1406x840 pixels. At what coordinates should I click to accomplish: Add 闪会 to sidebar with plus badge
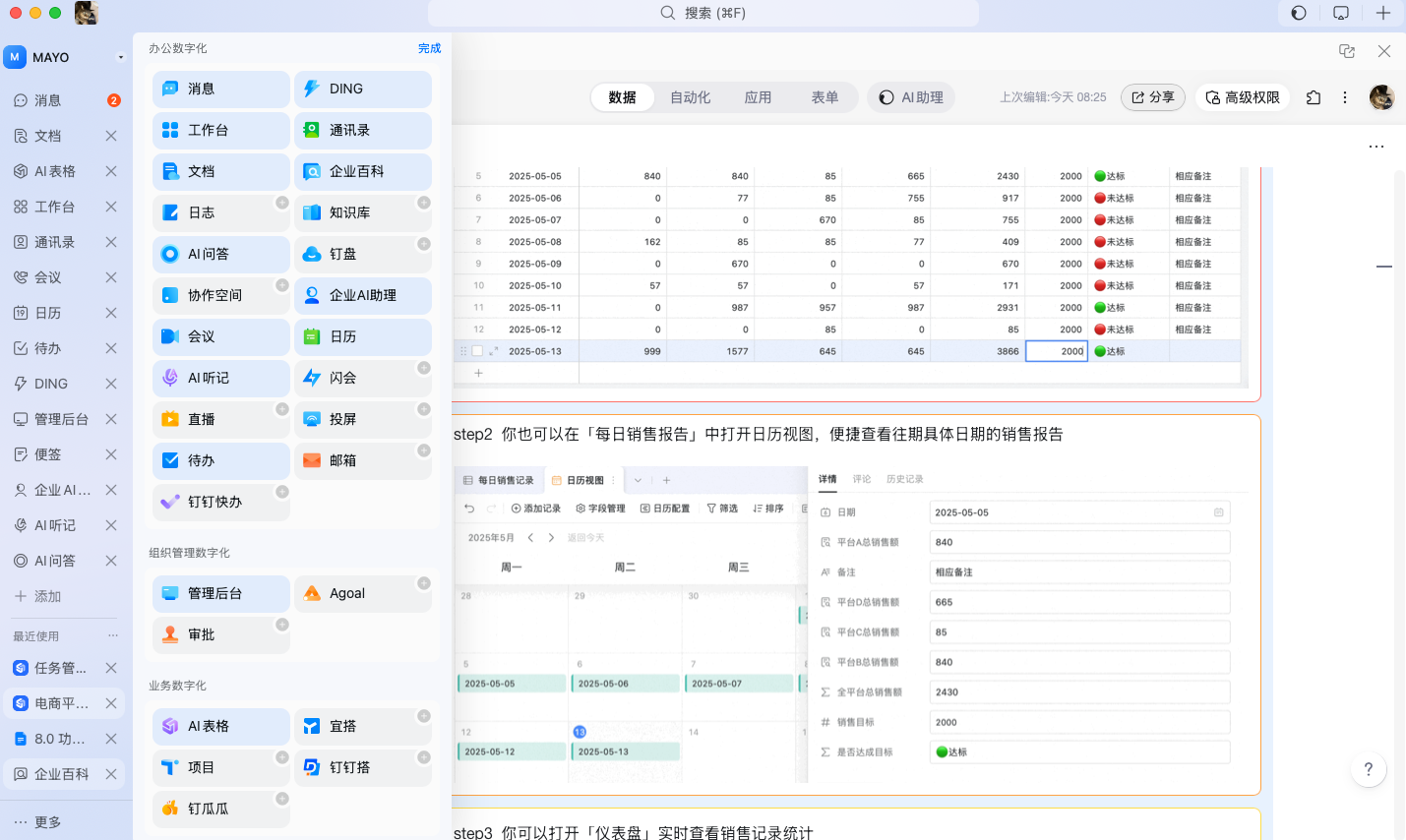coord(424,368)
